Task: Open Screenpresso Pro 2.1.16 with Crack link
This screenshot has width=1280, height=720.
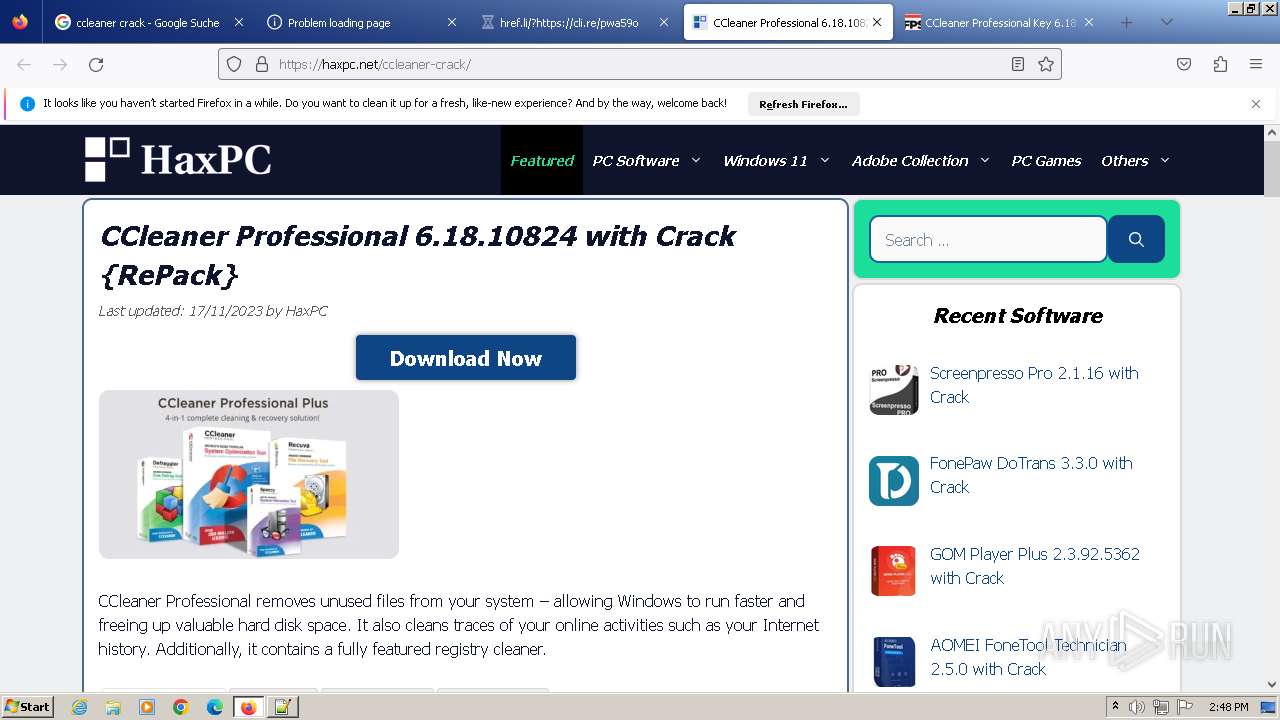Action: pos(1034,385)
